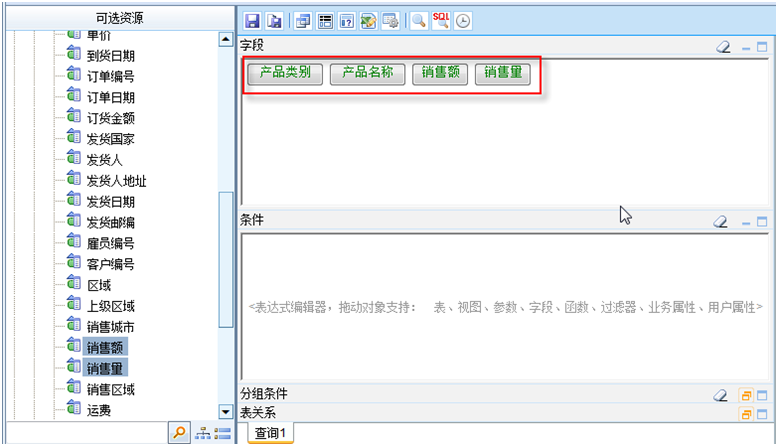Select 发货日期 in the resource tree

click(x=111, y=202)
